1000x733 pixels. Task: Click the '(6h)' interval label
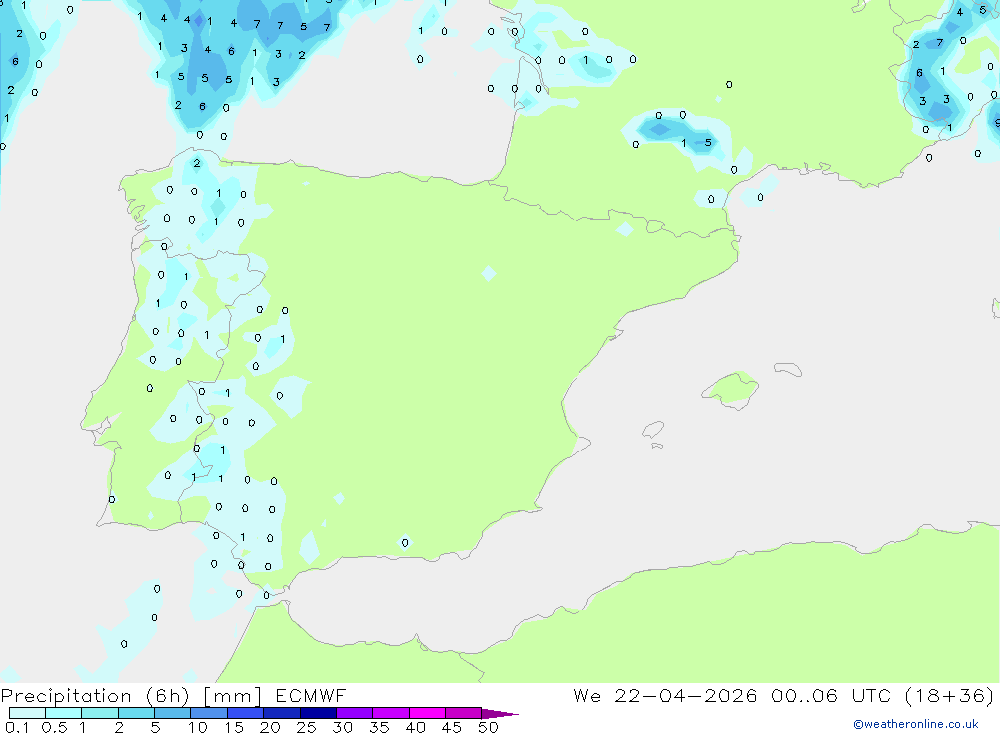tap(168, 696)
